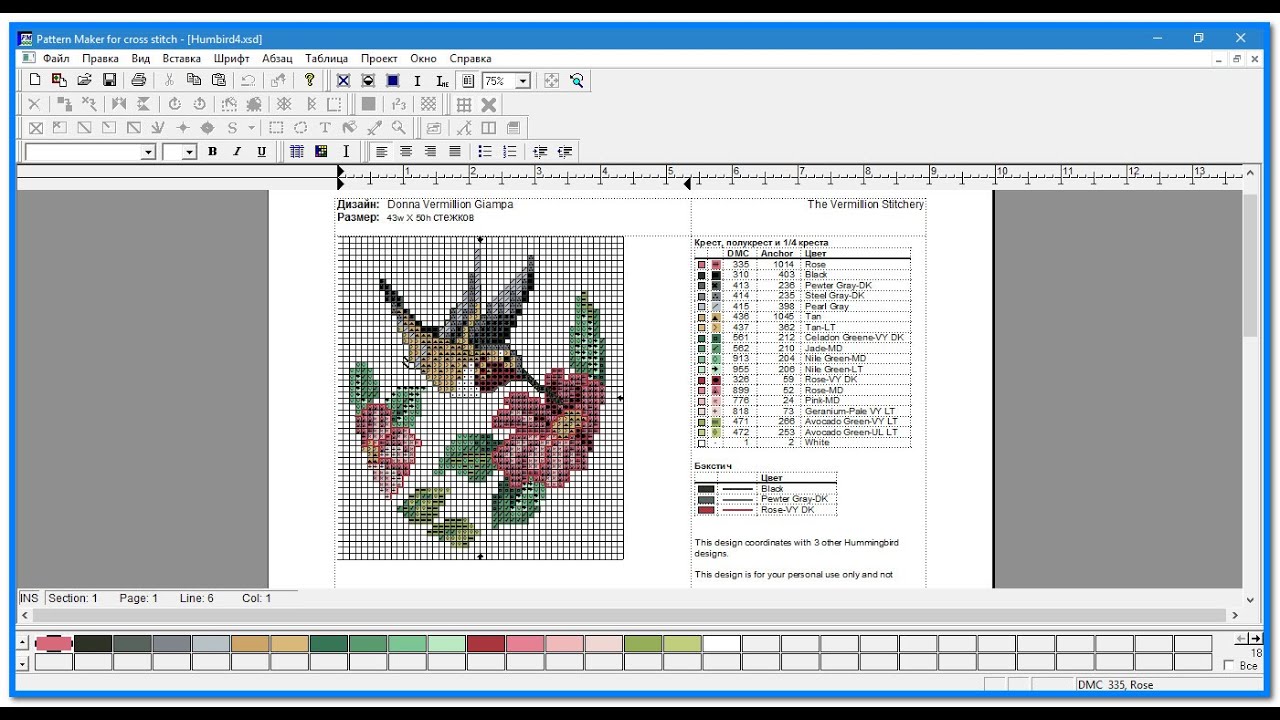This screenshot has height=720, width=1280.
Task: Switch to solid color block view
Action: point(393,81)
